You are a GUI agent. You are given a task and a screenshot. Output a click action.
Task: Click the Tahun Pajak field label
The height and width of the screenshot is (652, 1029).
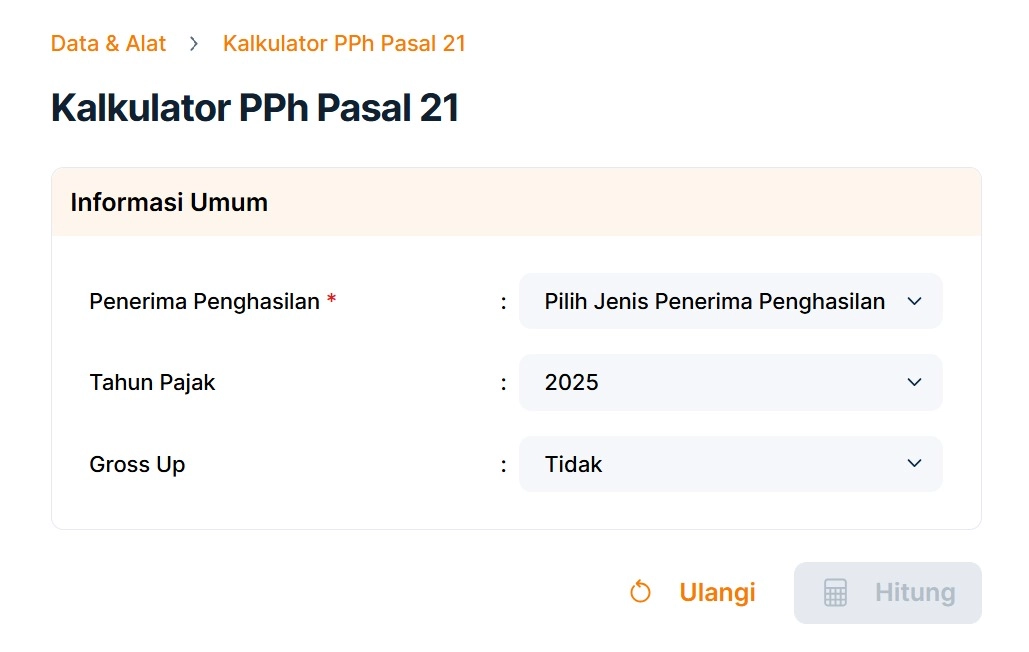point(152,382)
